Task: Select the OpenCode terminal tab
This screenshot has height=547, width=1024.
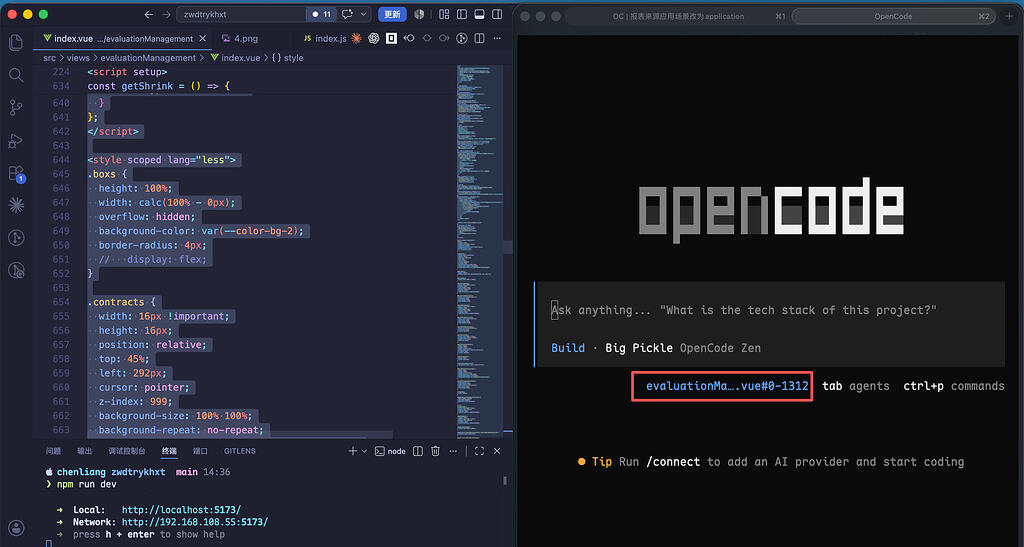Action: [x=893, y=16]
